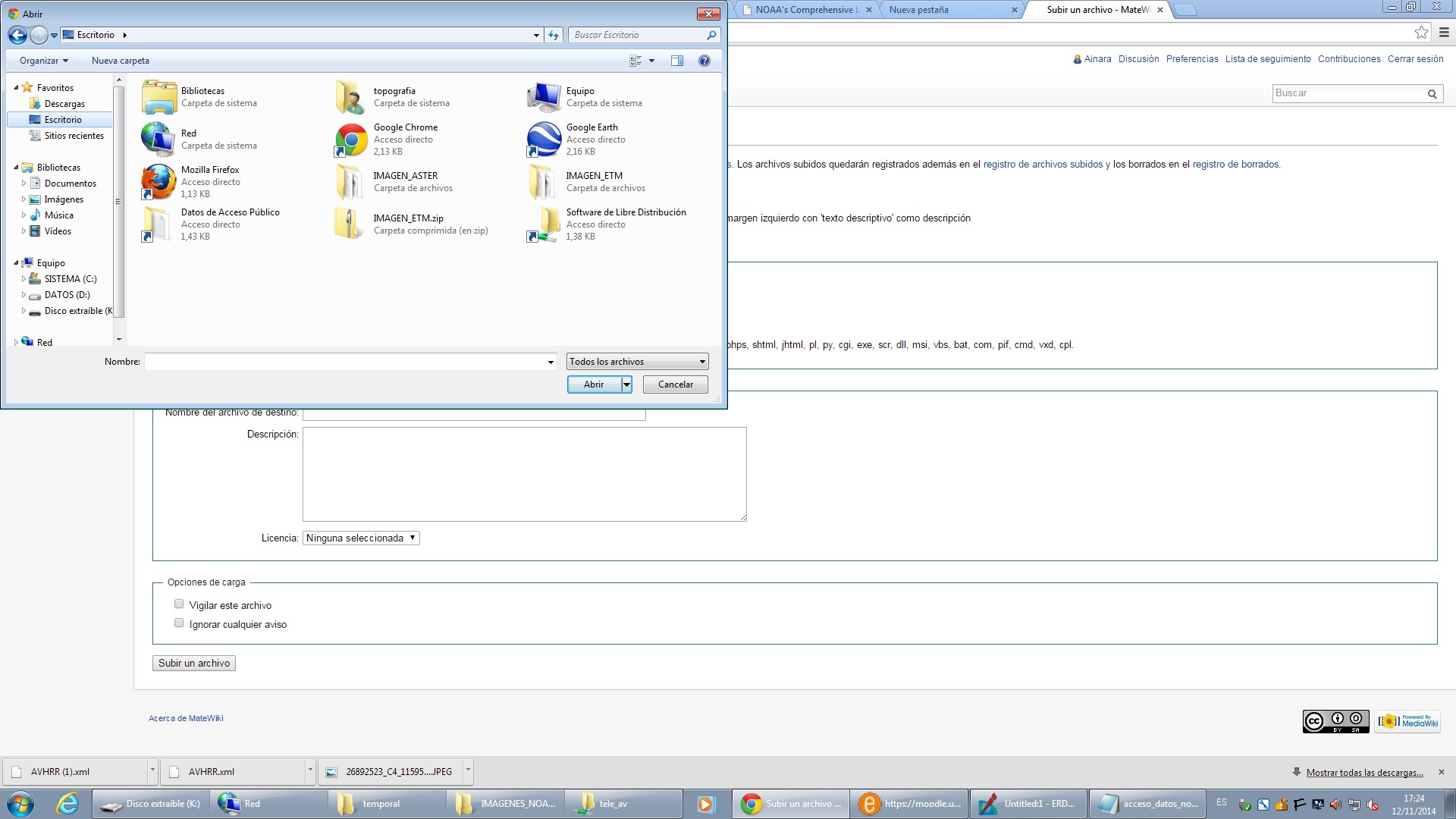Open the dialog help question-mark icon
Screen dimensions: 1456x819
pyautogui.click(x=704, y=61)
